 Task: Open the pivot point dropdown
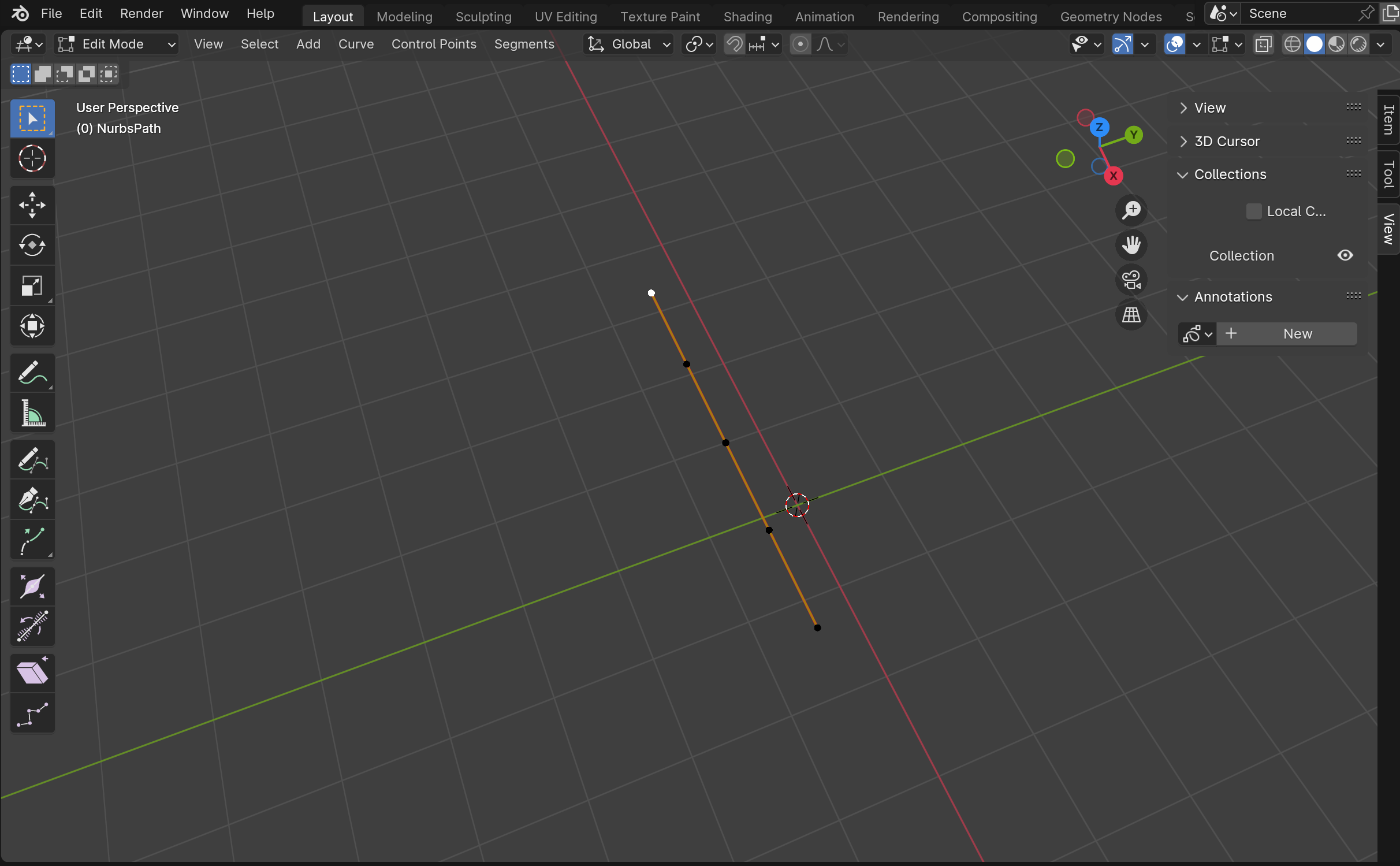699,44
